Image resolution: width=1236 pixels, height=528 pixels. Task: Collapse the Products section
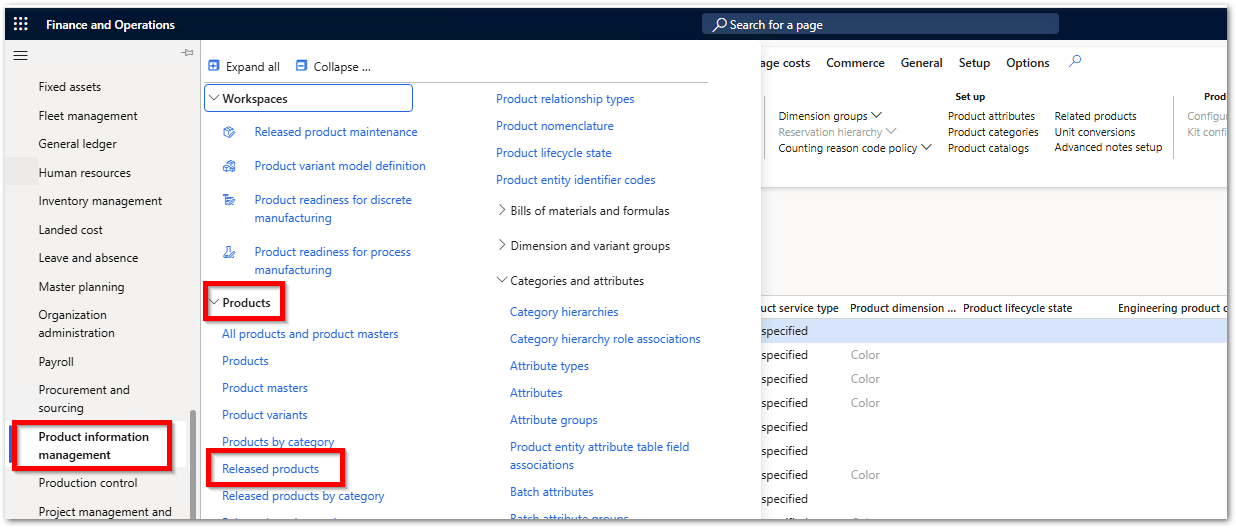click(x=215, y=302)
